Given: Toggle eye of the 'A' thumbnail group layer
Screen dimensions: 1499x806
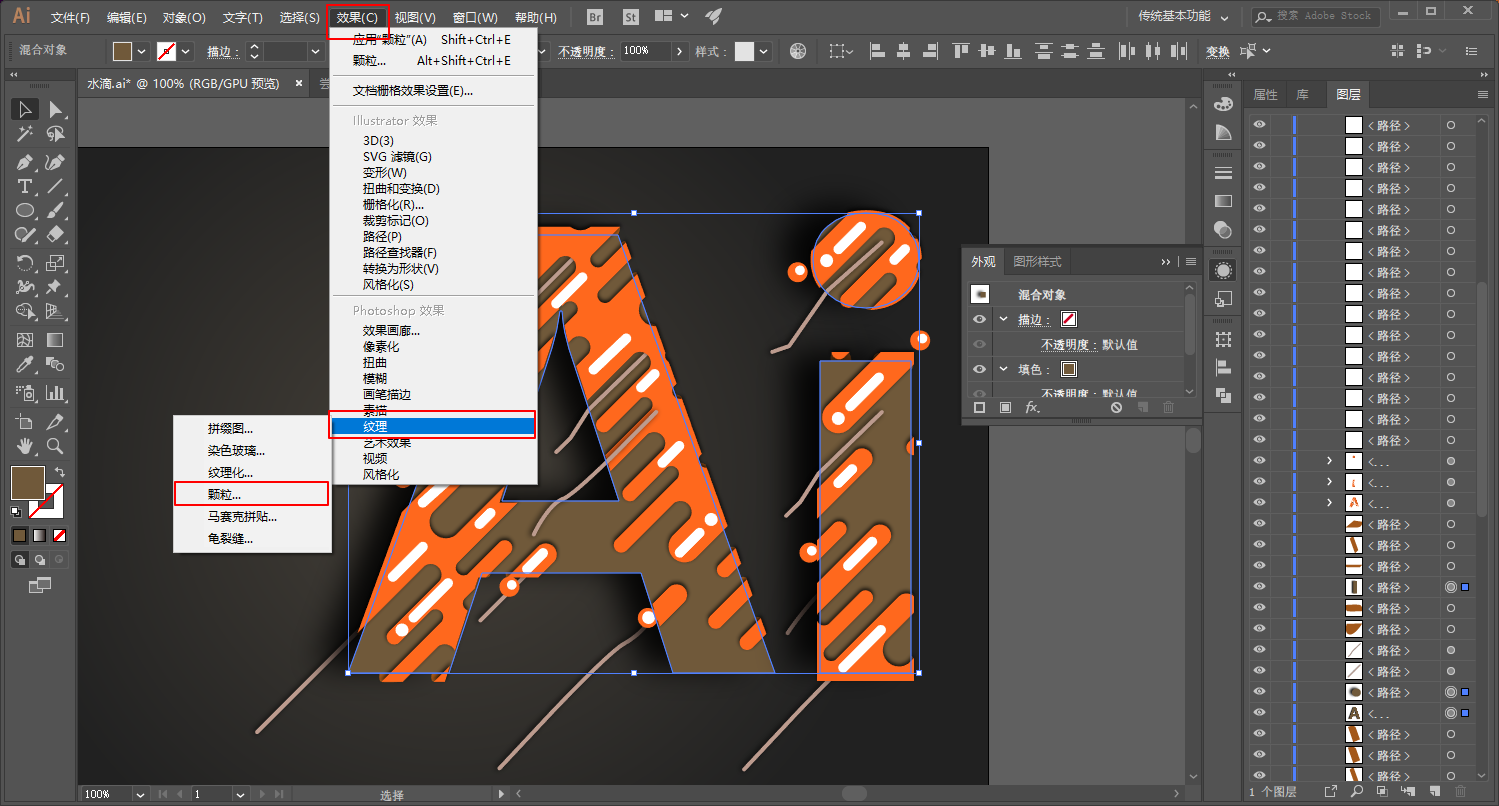Looking at the screenshot, I should pyautogui.click(x=1259, y=713).
